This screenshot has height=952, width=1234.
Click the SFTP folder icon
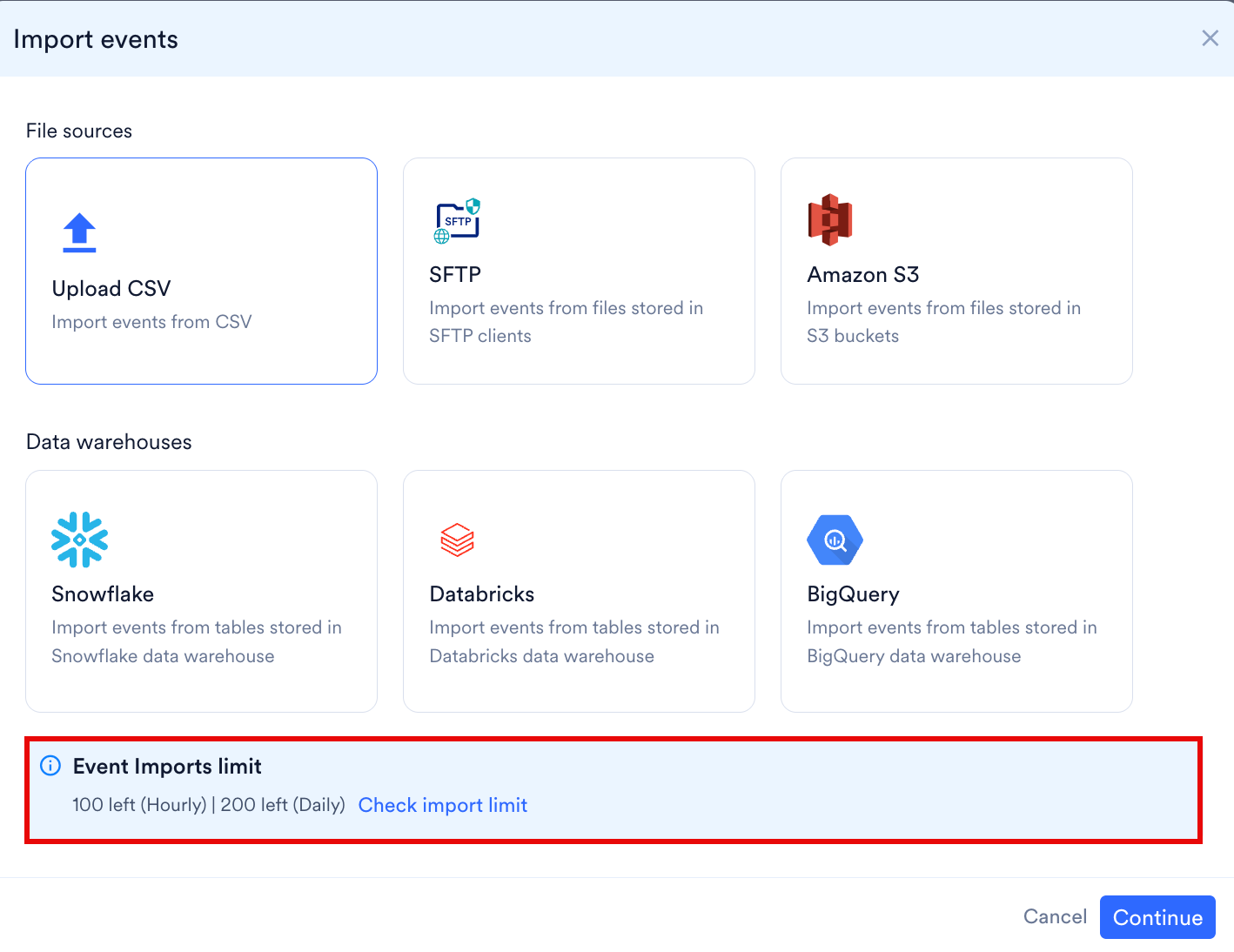click(x=457, y=220)
